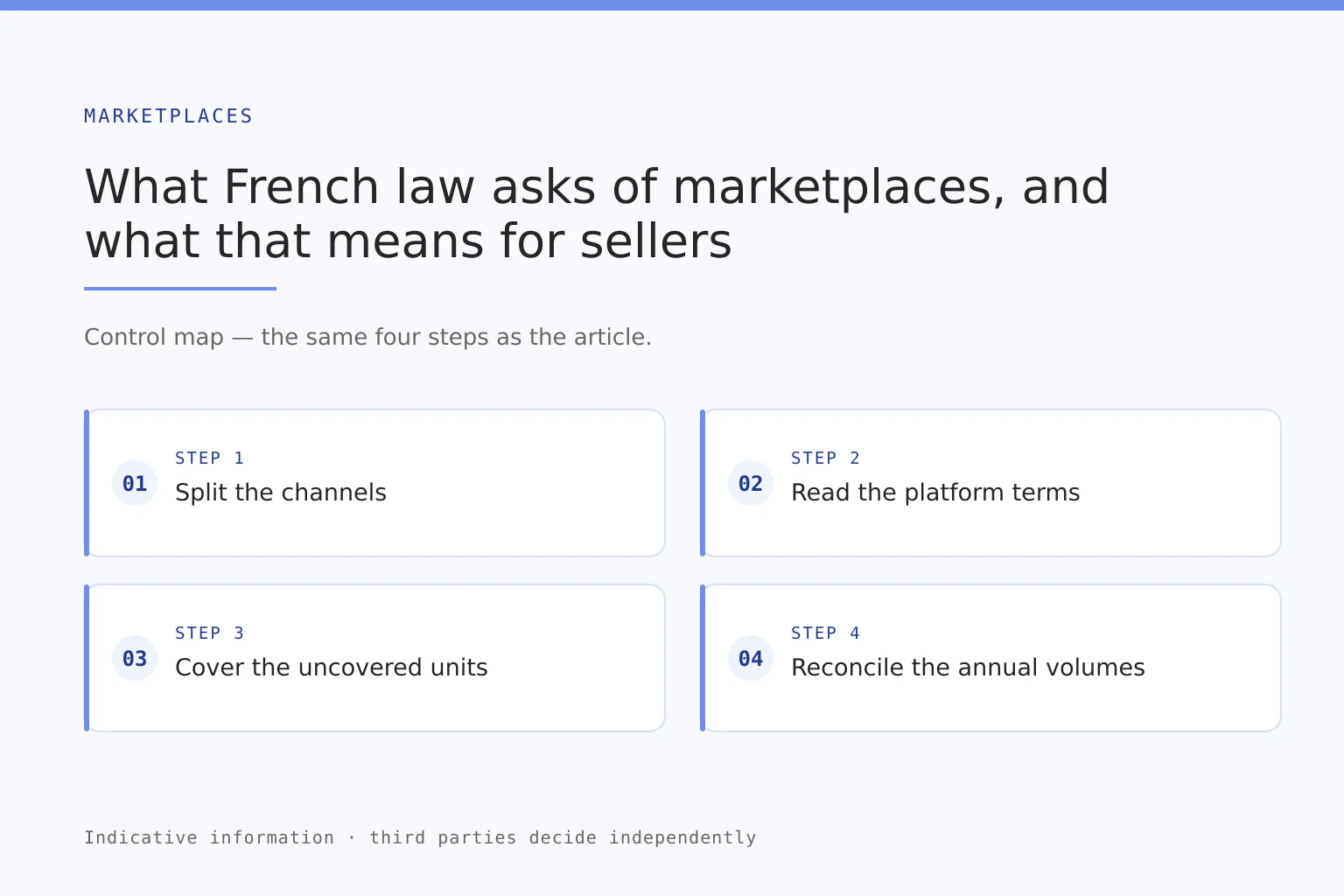The height and width of the screenshot is (896, 1344).
Task: Click the main headline about French law
Action: click(597, 213)
